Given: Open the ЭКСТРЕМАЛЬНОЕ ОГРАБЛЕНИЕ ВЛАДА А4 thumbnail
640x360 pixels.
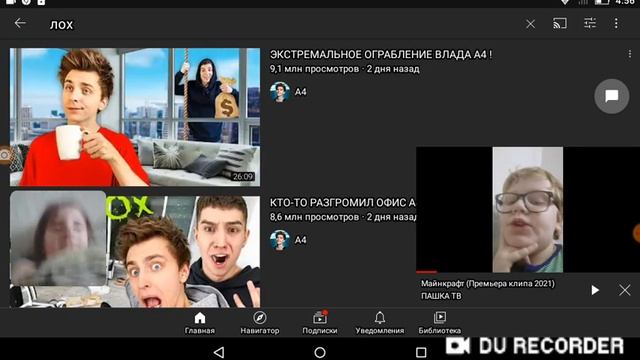Looking at the screenshot, I should [135, 117].
